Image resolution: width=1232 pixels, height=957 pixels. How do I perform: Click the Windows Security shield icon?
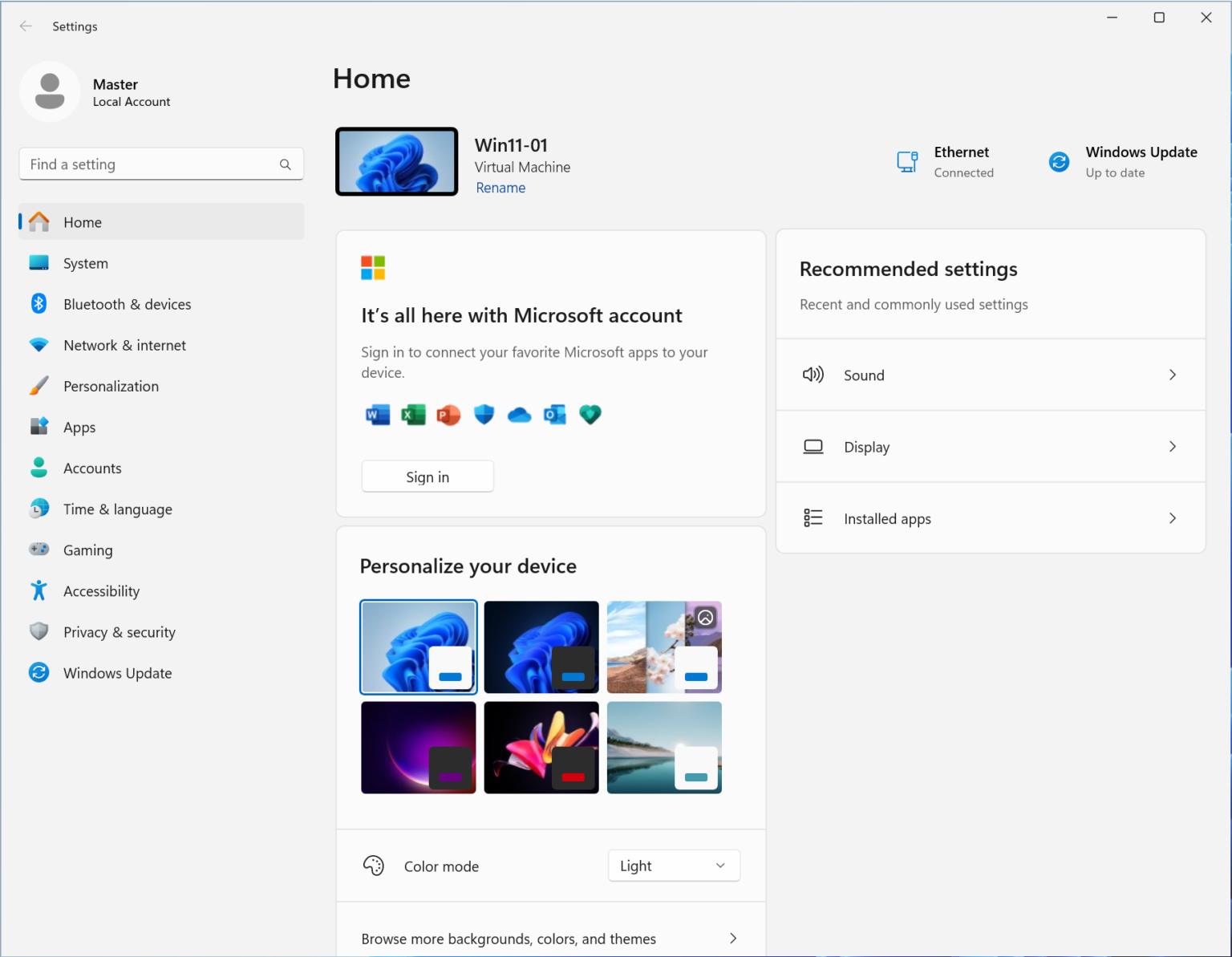484,415
